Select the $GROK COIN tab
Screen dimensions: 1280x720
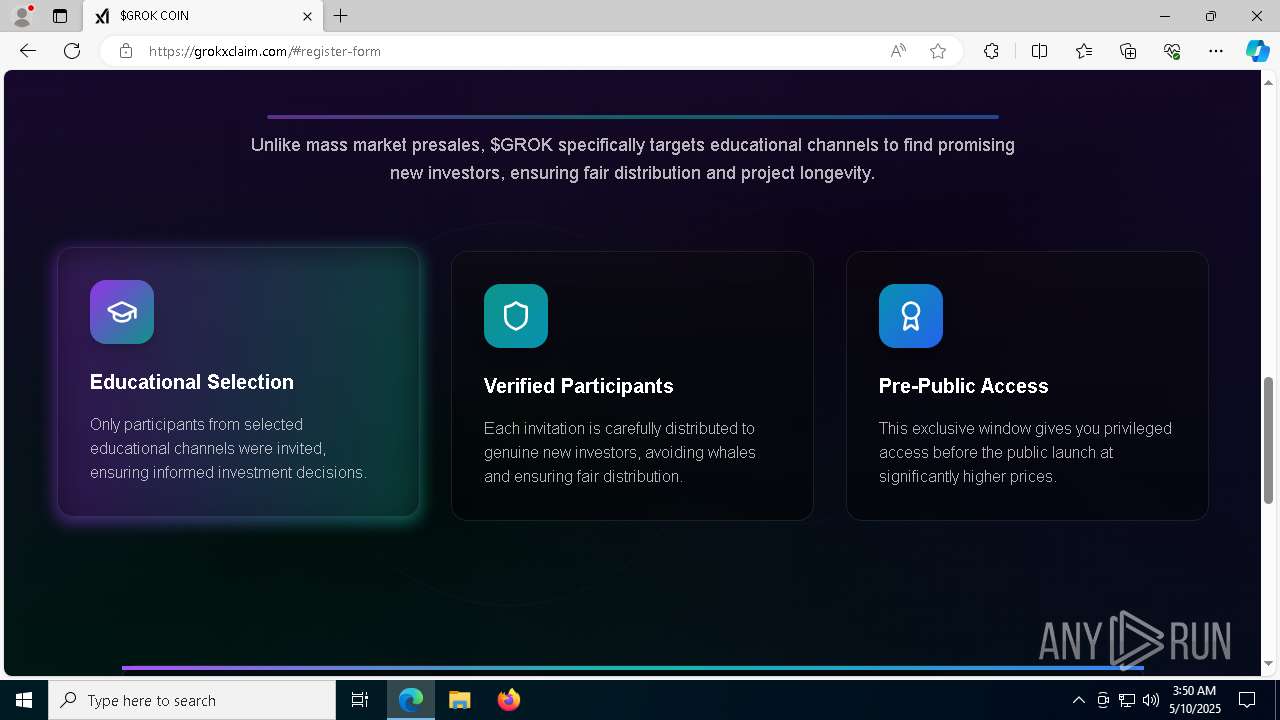[203, 16]
